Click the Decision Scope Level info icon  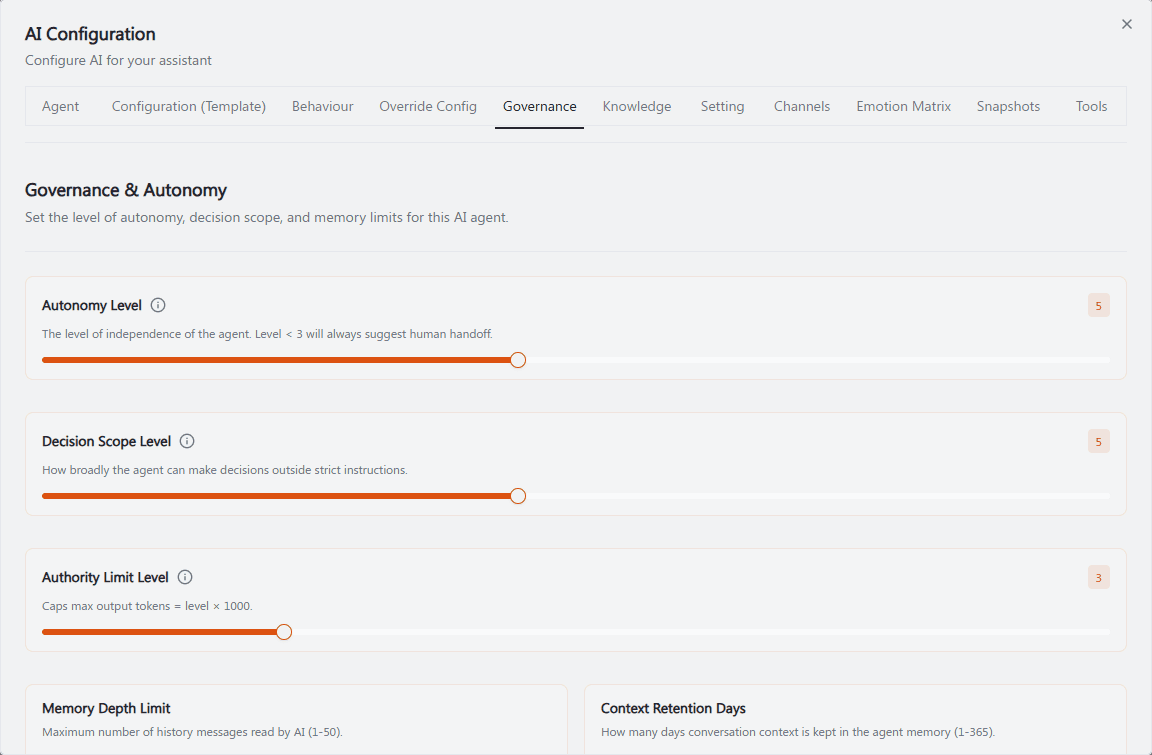pos(187,441)
